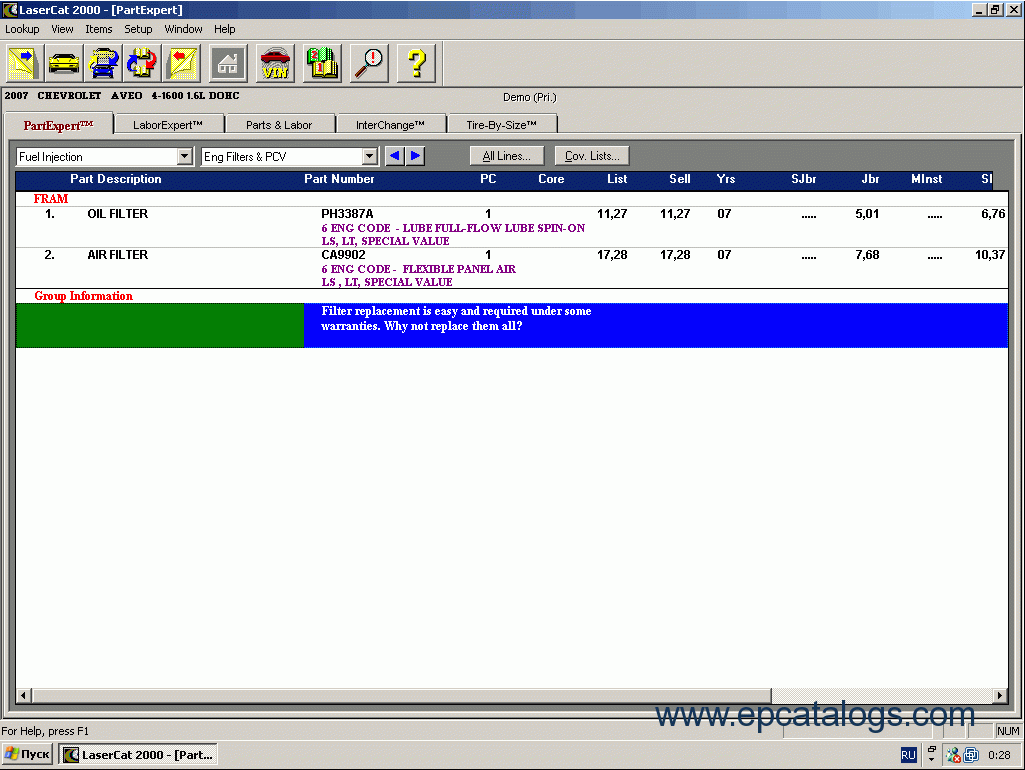The width and height of the screenshot is (1025, 770).
Task: Click the air filter list price 17,28
Action: tap(612, 255)
